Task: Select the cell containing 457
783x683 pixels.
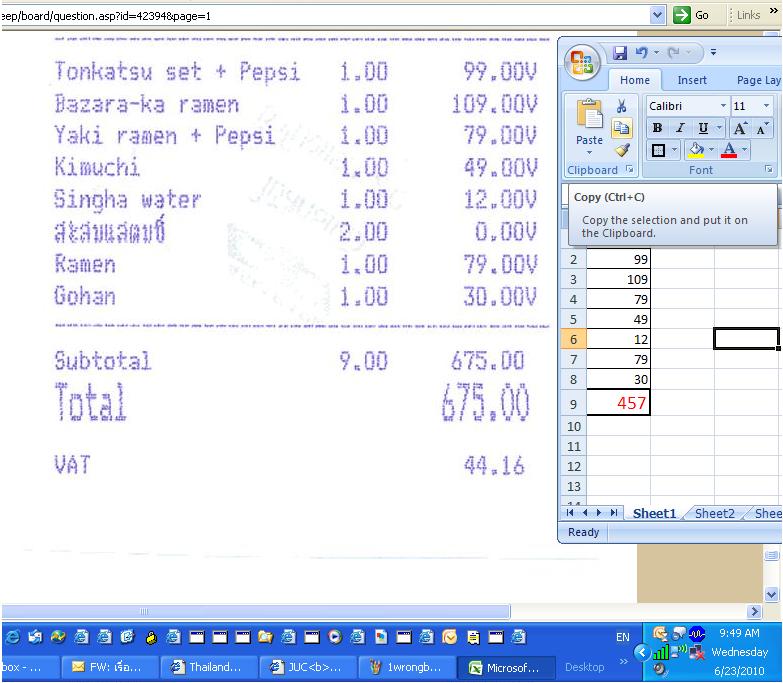Action: tap(618, 403)
